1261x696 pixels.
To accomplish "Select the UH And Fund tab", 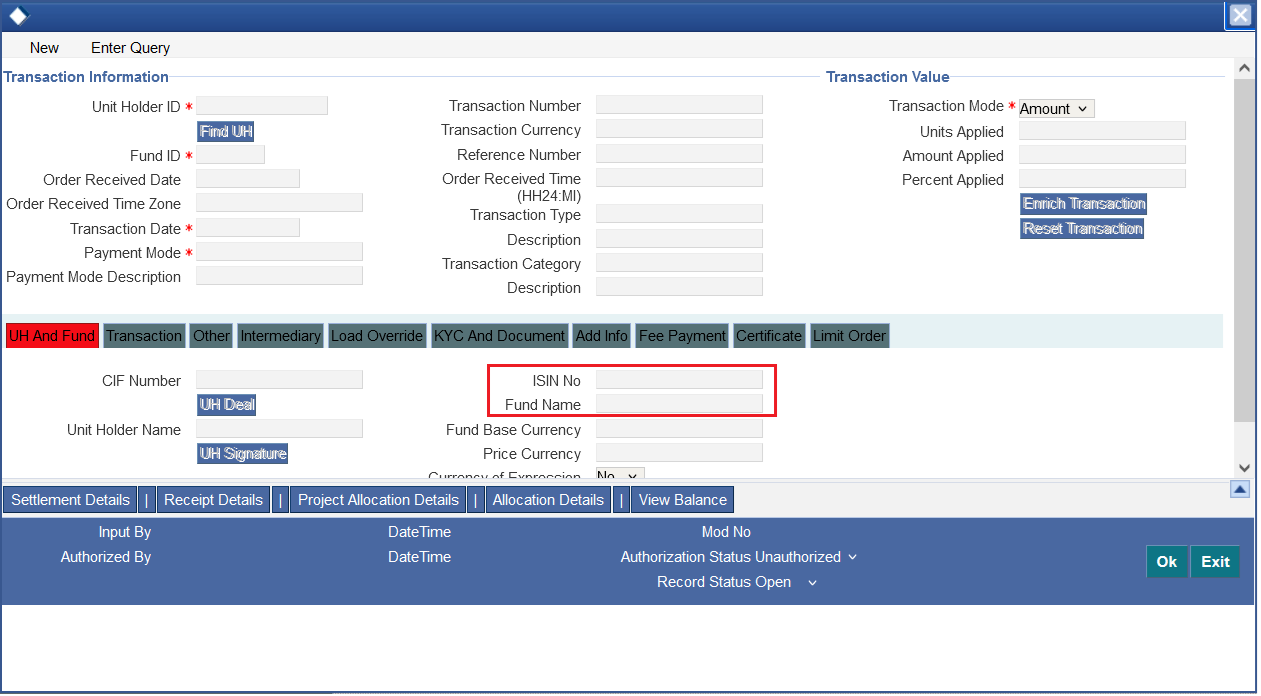I will (x=52, y=336).
